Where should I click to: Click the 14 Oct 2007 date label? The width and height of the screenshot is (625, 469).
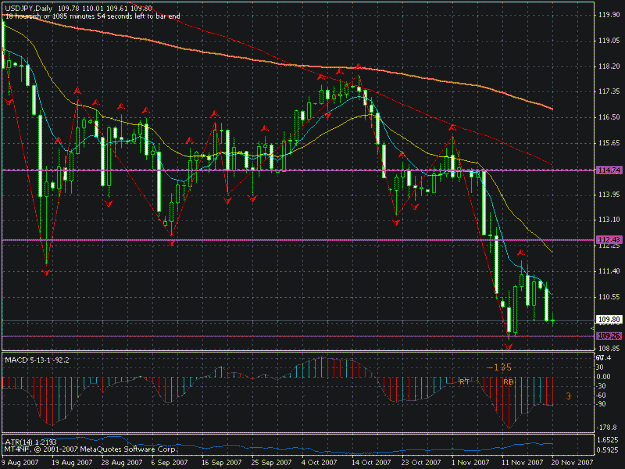point(371,462)
